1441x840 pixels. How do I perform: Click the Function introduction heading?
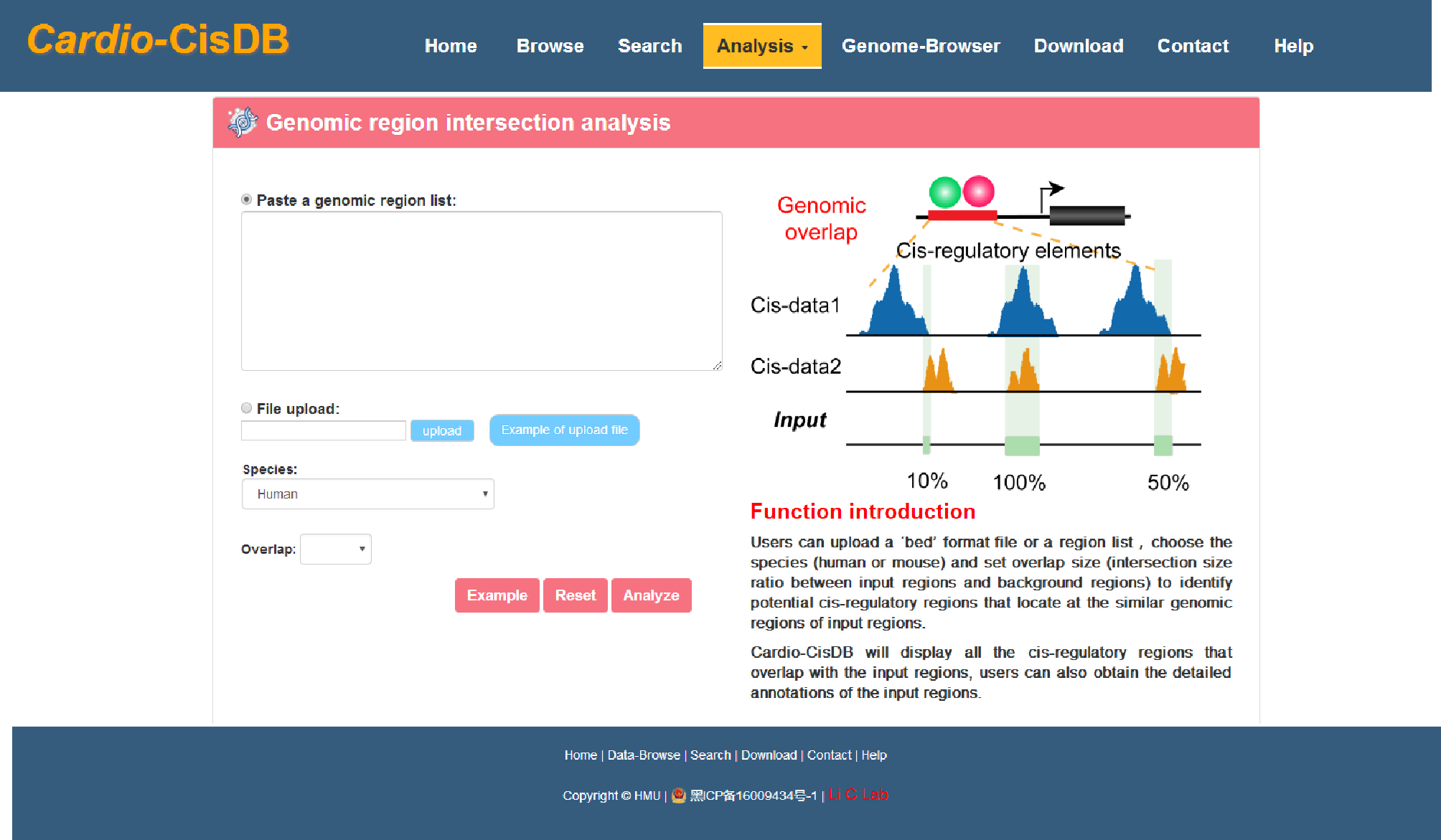pyautogui.click(x=863, y=511)
